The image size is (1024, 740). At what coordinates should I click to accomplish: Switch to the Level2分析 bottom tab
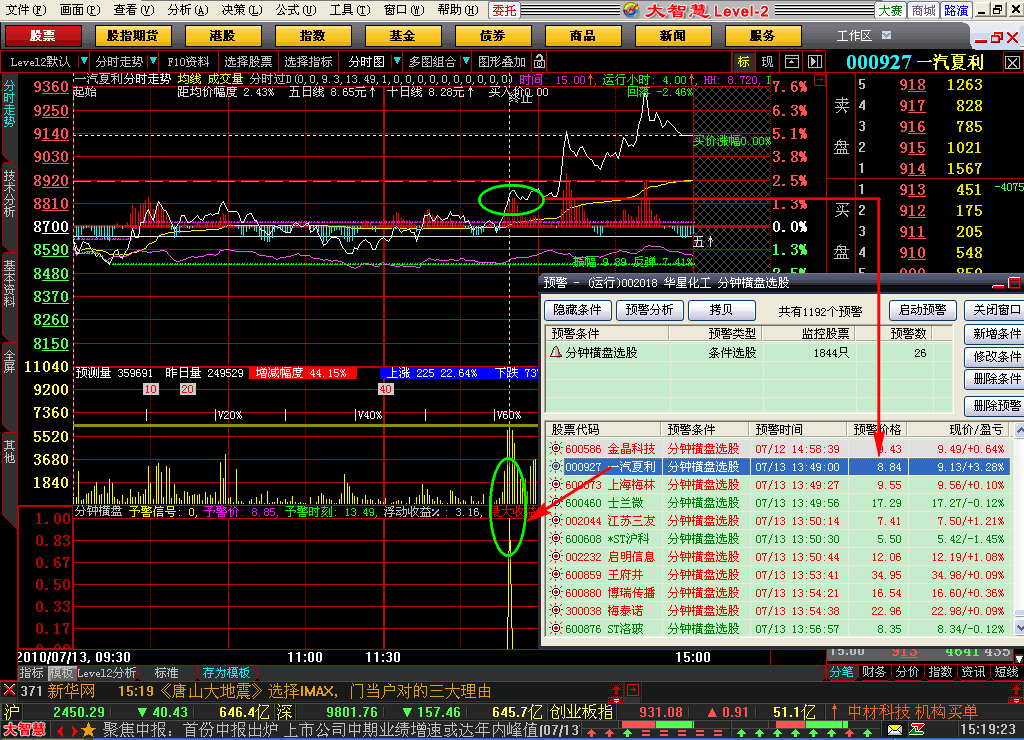click(x=107, y=673)
